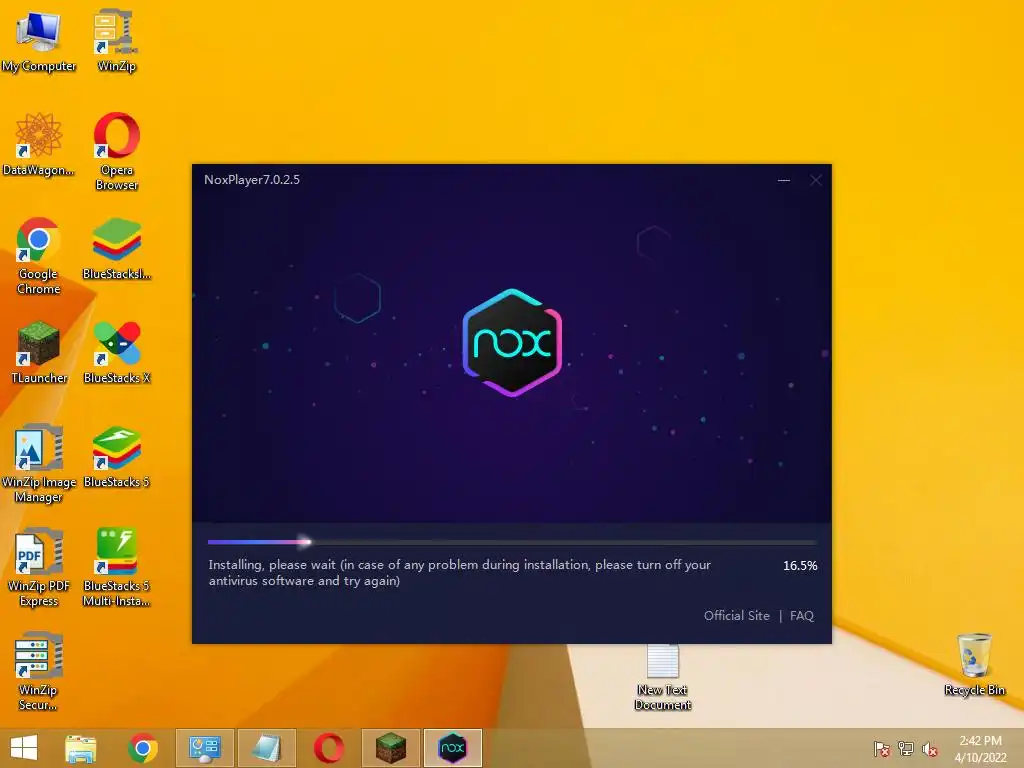
Task: Select the Opera Browser desktop shortcut
Action: [116, 152]
